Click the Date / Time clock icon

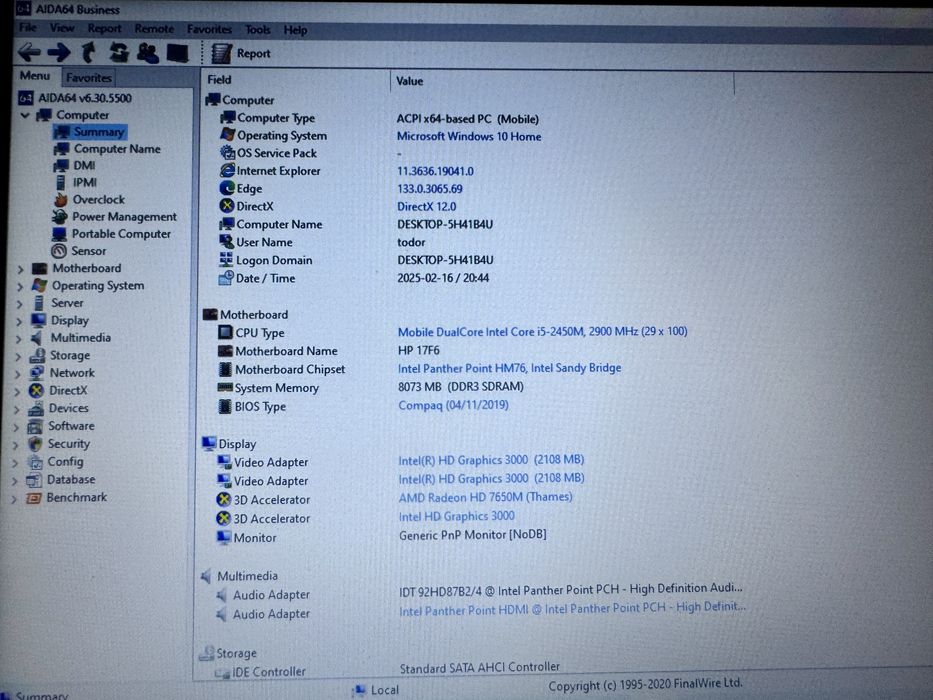click(x=226, y=278)
